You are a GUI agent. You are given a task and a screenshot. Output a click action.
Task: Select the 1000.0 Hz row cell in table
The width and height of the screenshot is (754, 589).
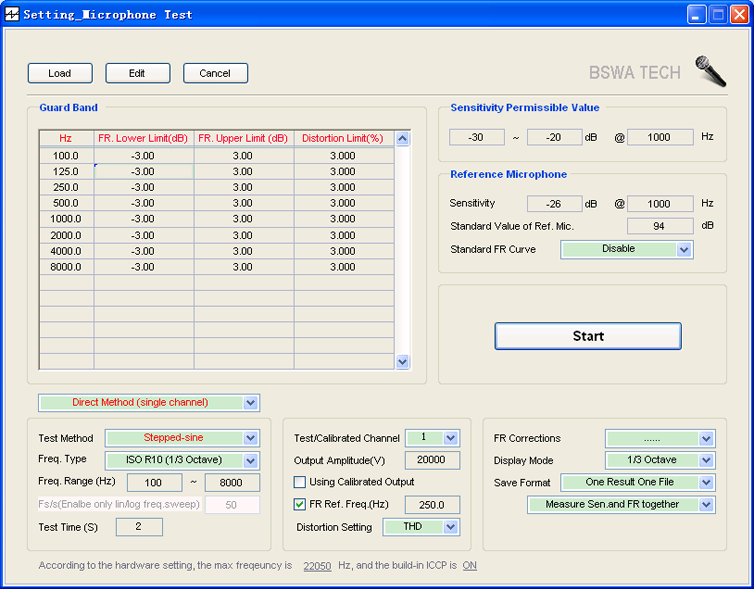pos(66,219)
